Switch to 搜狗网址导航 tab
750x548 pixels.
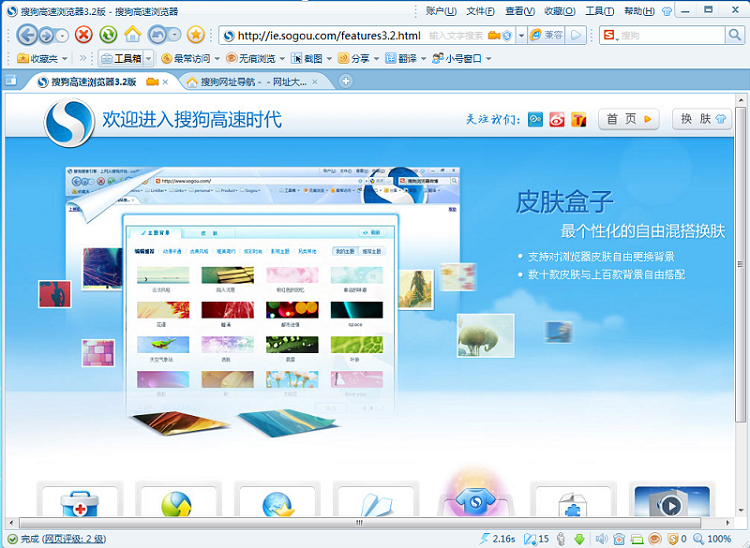coord(252,82)
